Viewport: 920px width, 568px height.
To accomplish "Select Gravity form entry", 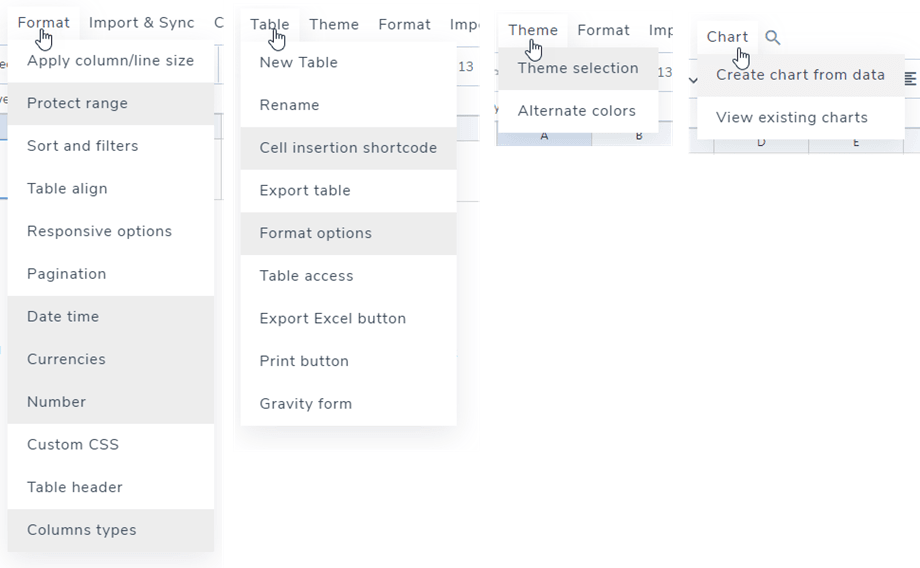I will [305, 404].
